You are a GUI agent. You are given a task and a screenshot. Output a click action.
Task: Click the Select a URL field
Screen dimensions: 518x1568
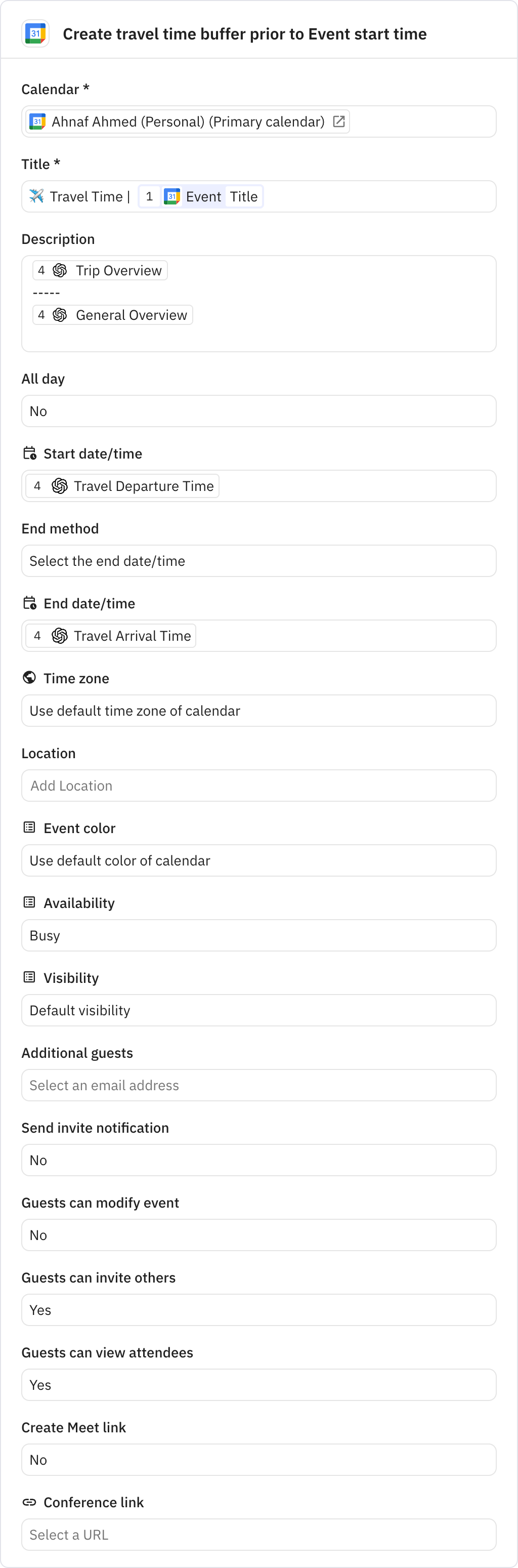(258, 1535)
